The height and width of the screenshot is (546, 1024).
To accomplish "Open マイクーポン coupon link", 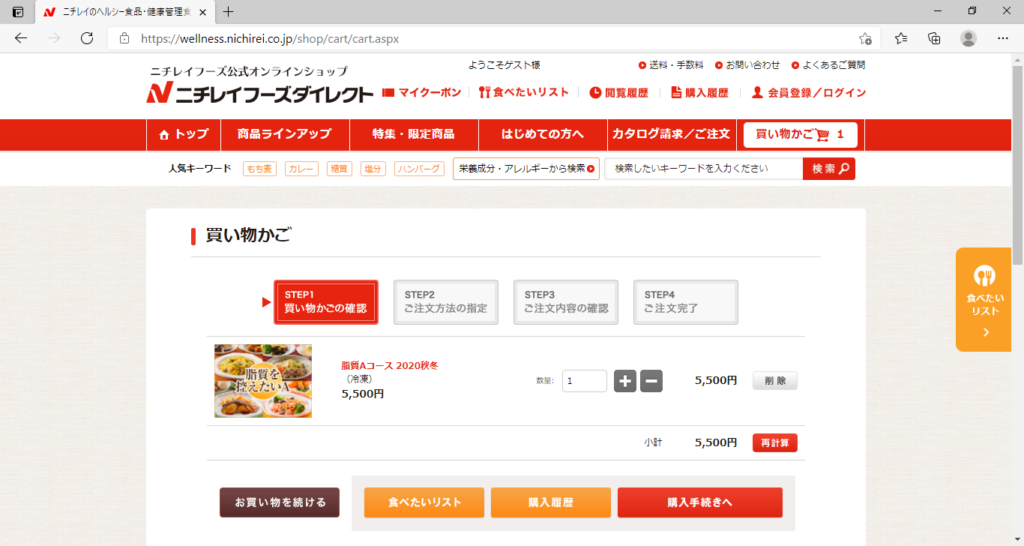I will click(421, 93).
